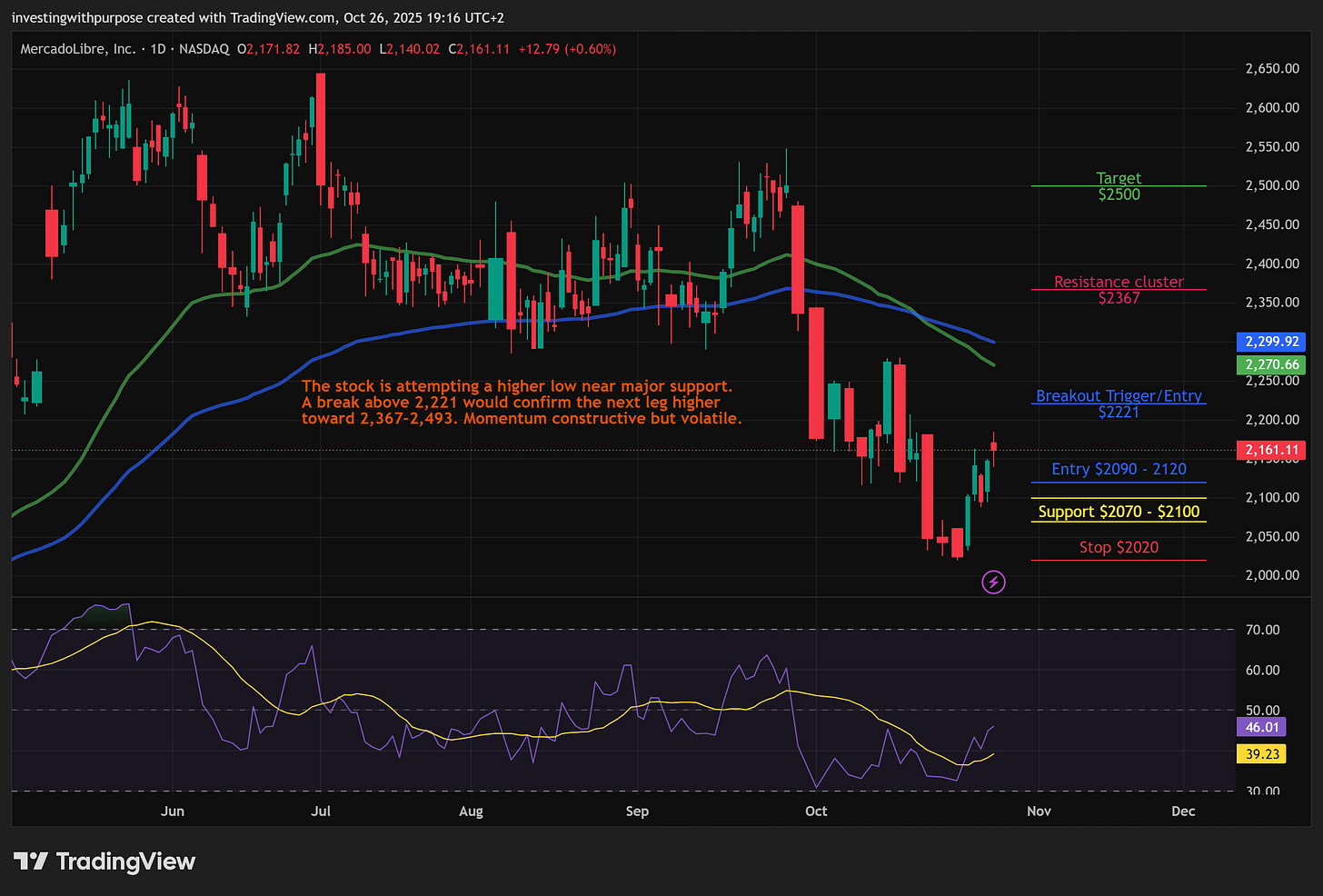The height and width of the screenshot is (896, 1323).
Task: Click the Nov label on time axis
Action: 1039,811
